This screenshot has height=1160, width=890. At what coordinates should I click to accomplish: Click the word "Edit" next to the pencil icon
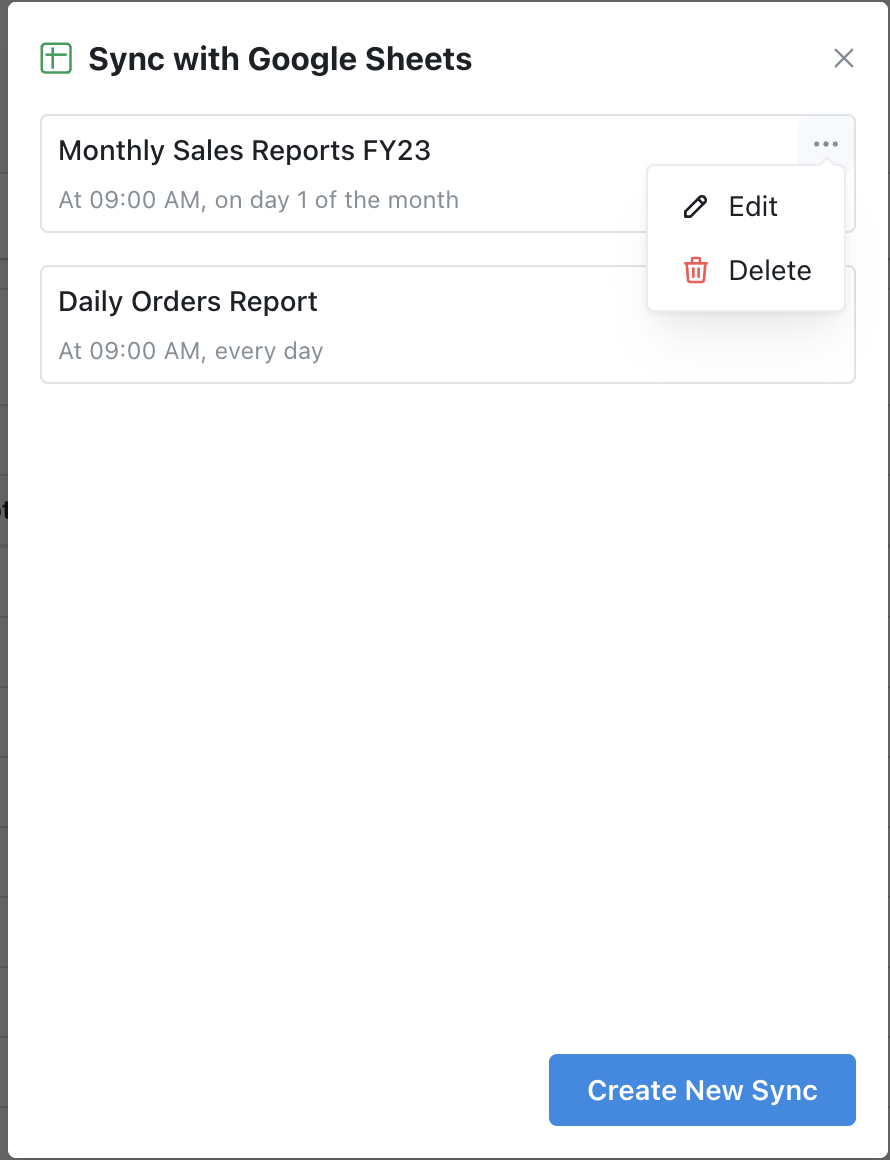coord(753,206)
